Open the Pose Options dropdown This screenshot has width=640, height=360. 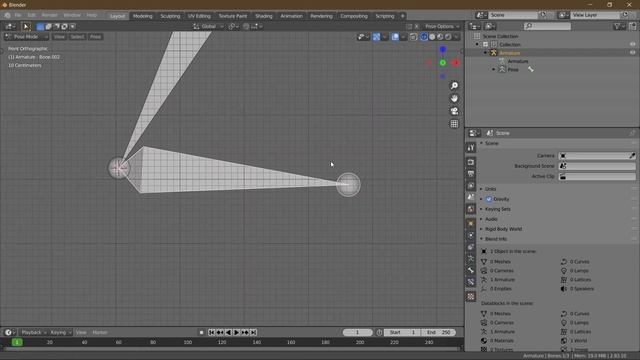(x=442, y=27)
